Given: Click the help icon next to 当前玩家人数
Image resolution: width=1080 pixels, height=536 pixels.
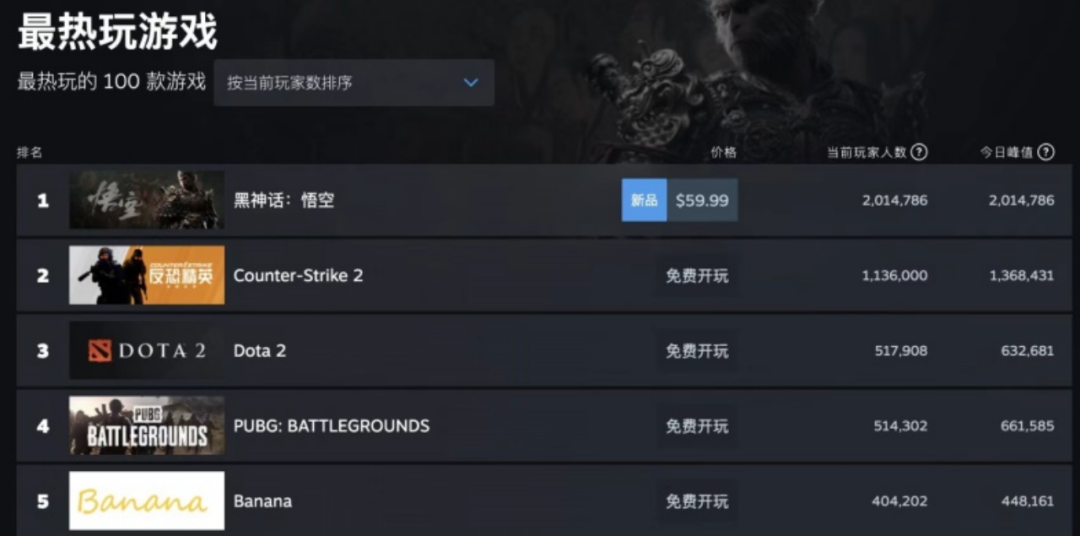Looking at the screenshot, I should click(x=919, y=152).
